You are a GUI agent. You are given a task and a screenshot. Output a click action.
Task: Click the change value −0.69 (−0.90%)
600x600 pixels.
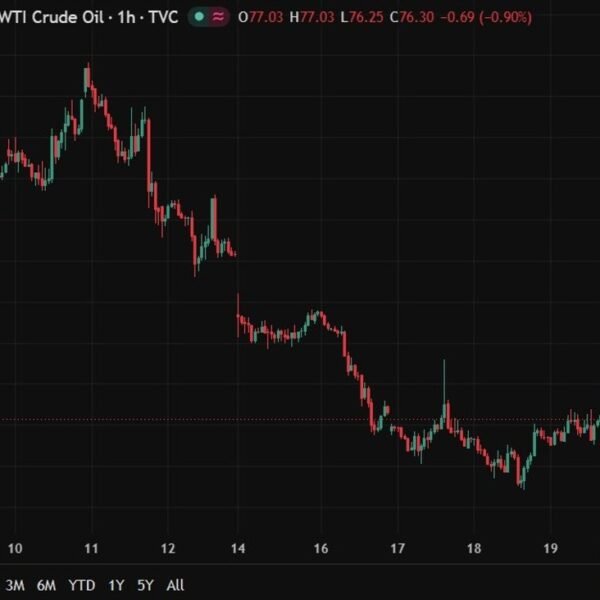click(486, 17)
